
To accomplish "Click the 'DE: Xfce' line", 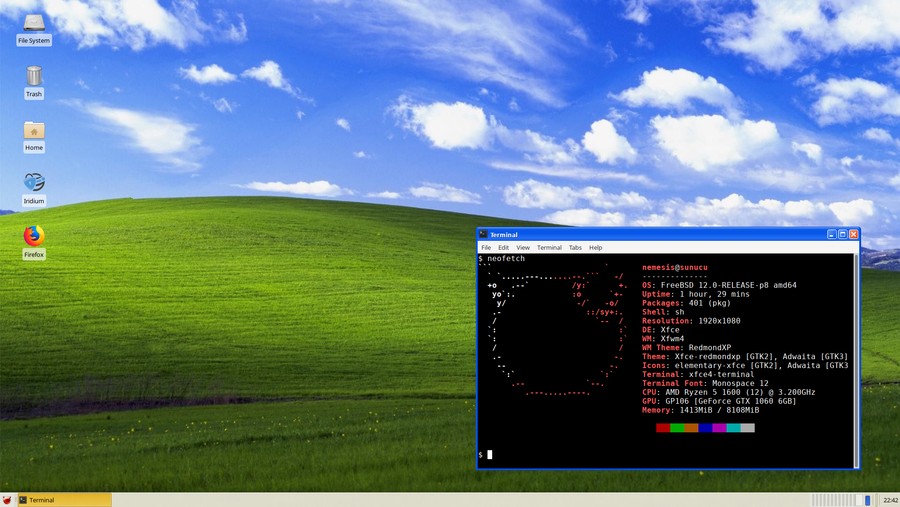I will pos(661,330).
